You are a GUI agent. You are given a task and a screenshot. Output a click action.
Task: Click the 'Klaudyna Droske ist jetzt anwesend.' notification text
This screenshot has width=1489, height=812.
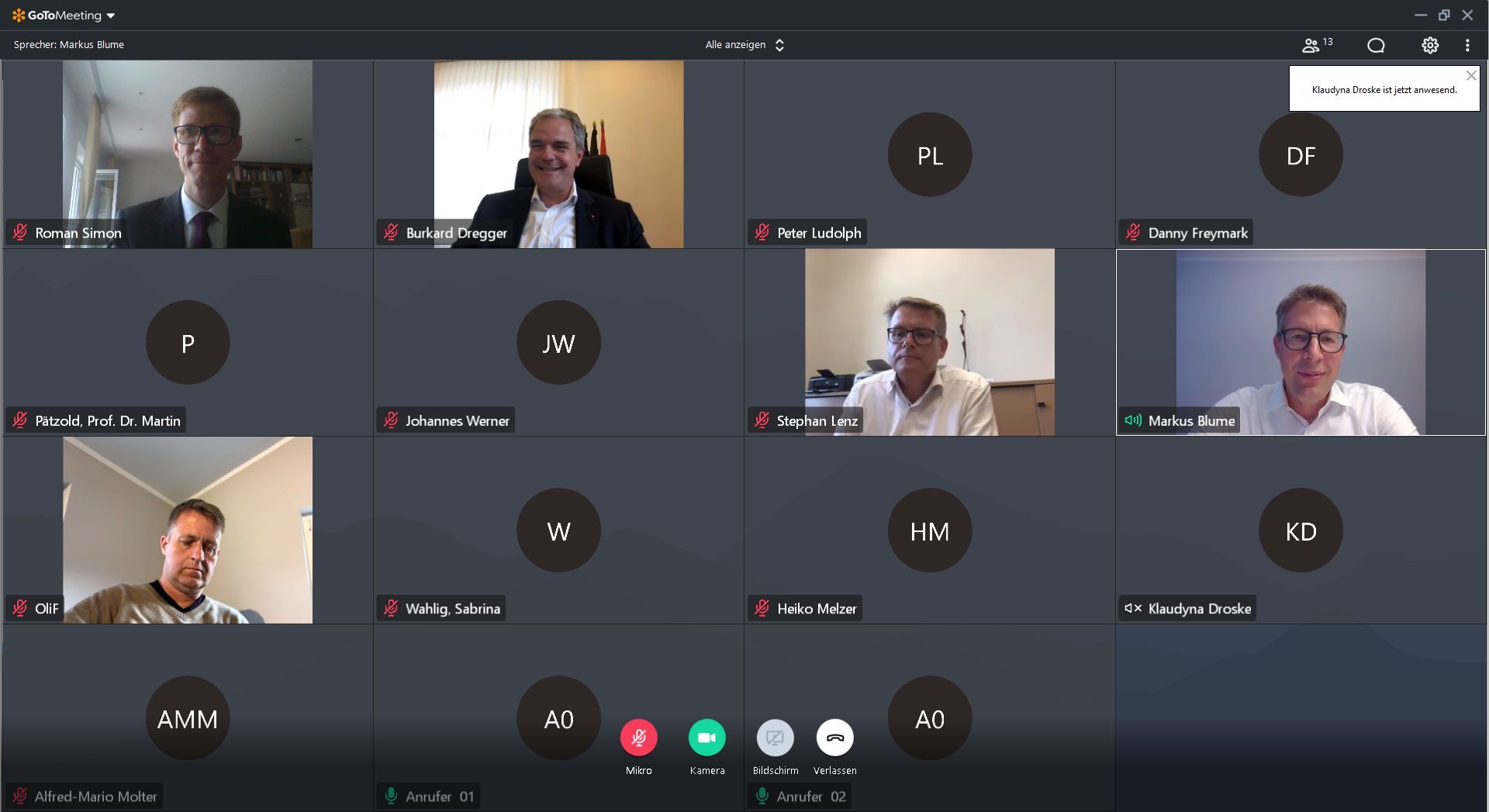(x=1384, y=90)
